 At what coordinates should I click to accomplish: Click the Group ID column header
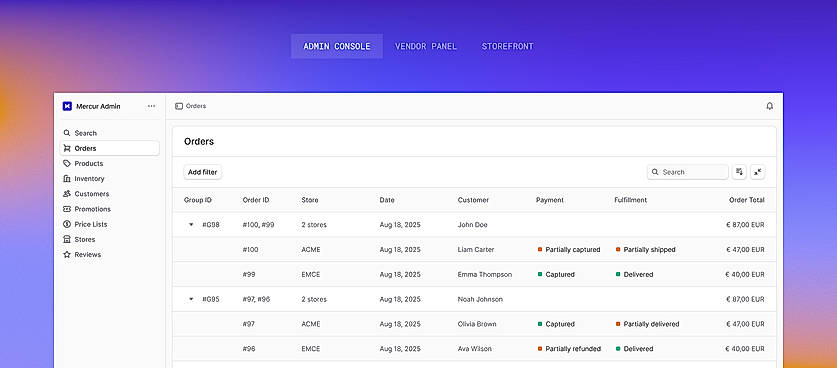pos(198,200)
